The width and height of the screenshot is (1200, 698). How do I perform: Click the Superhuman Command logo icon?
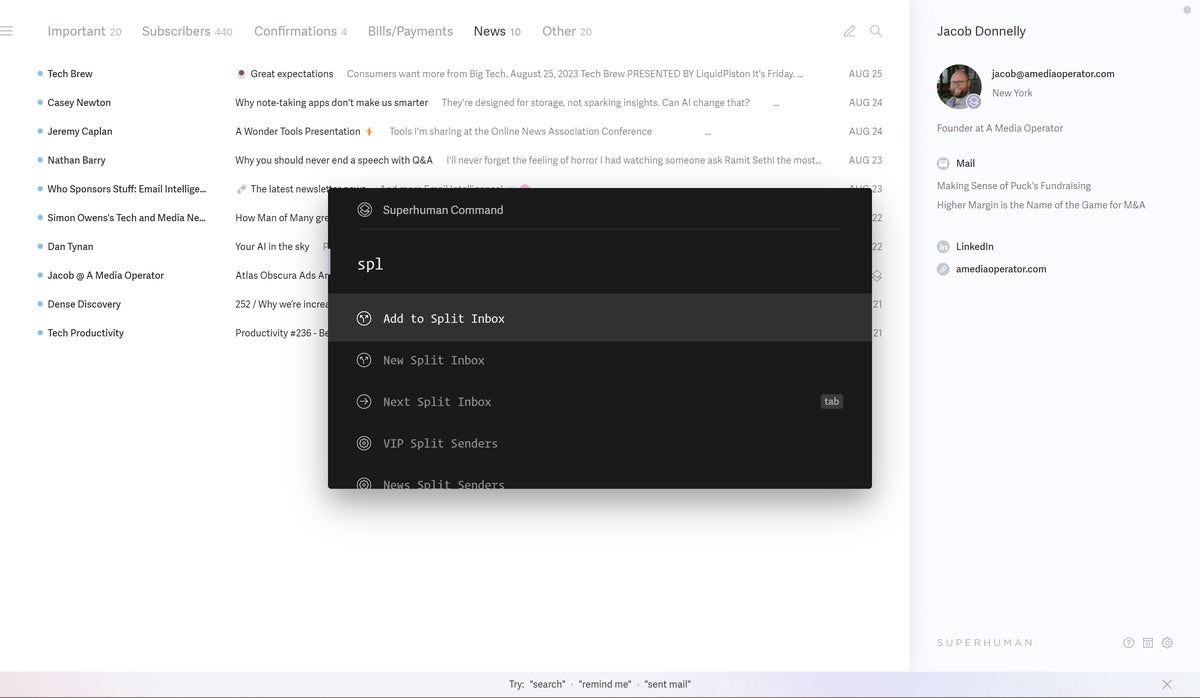point(365,210)
